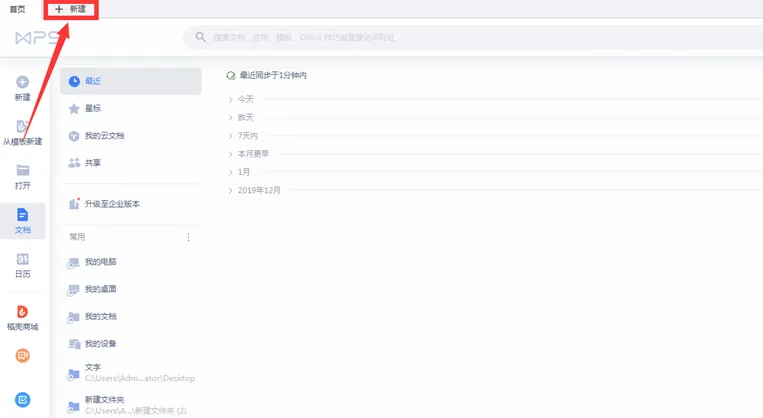Open the 常用 more options dots

coord(188,237)
